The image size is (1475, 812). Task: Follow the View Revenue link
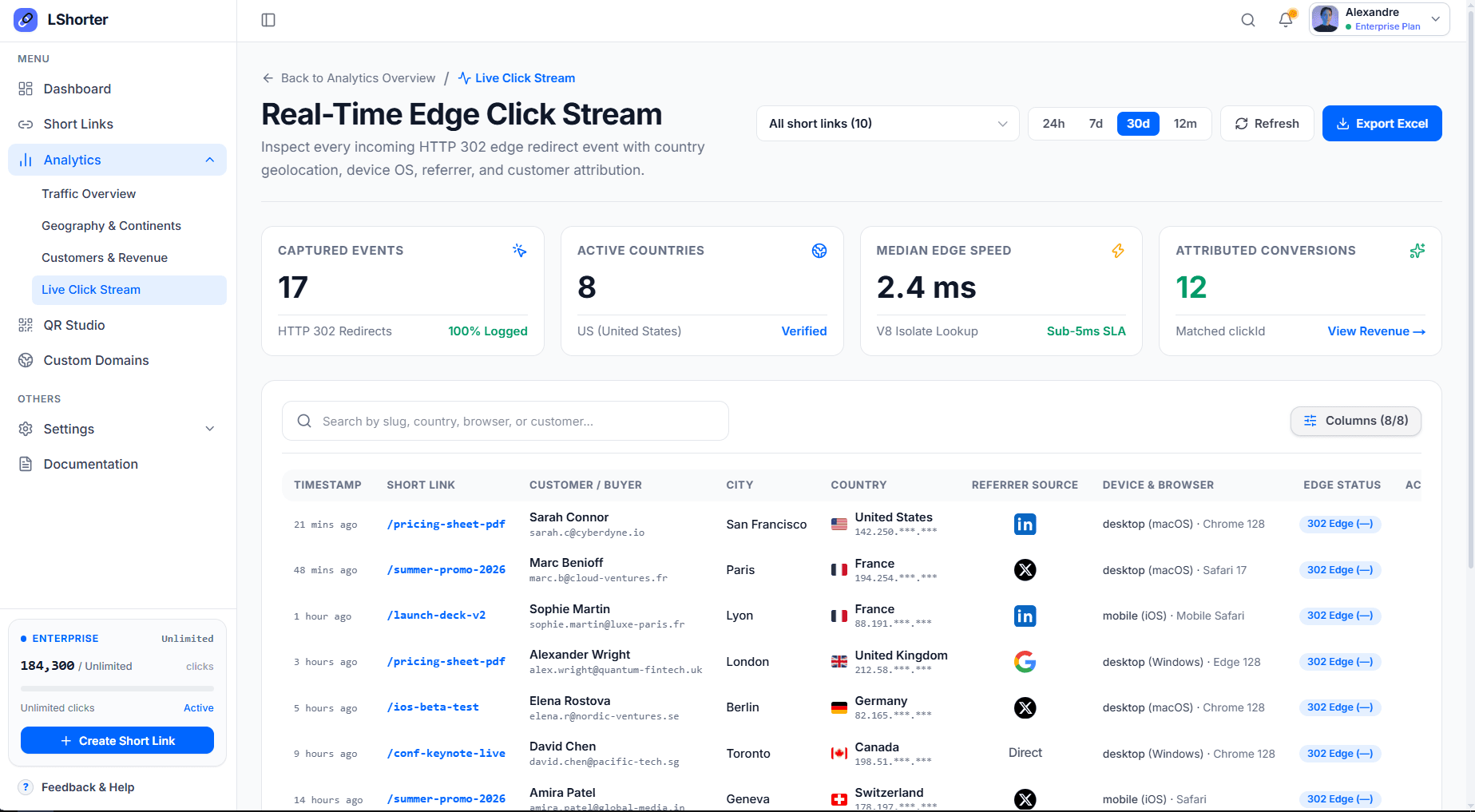click(x=1376, y=331)
